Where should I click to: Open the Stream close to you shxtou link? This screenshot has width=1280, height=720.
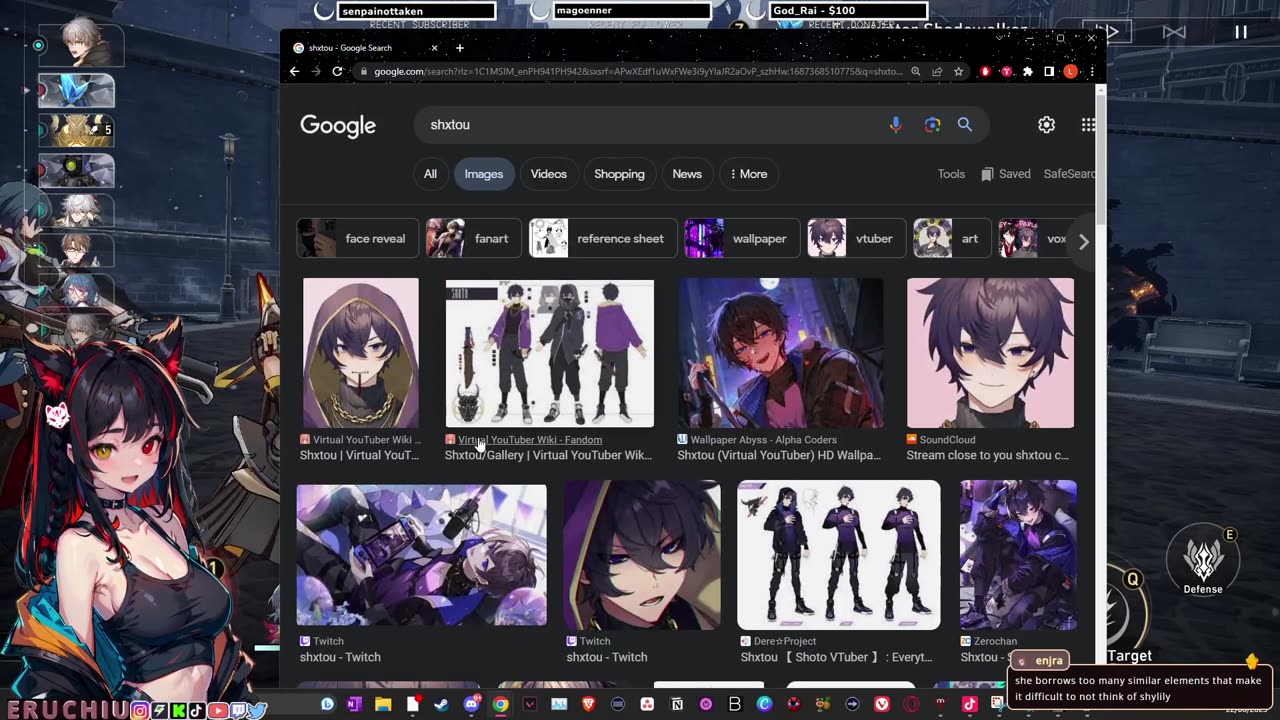click(x=987, y=456)
